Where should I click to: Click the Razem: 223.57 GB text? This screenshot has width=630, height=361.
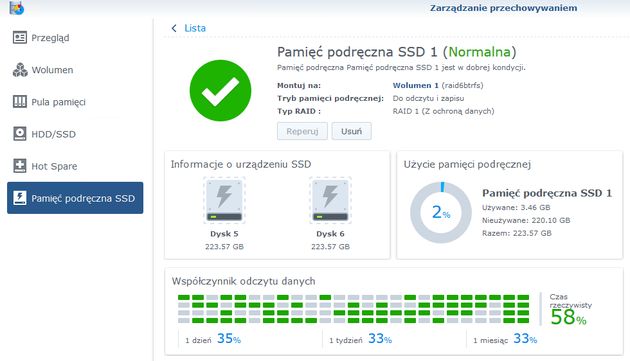tap(517, 233)
